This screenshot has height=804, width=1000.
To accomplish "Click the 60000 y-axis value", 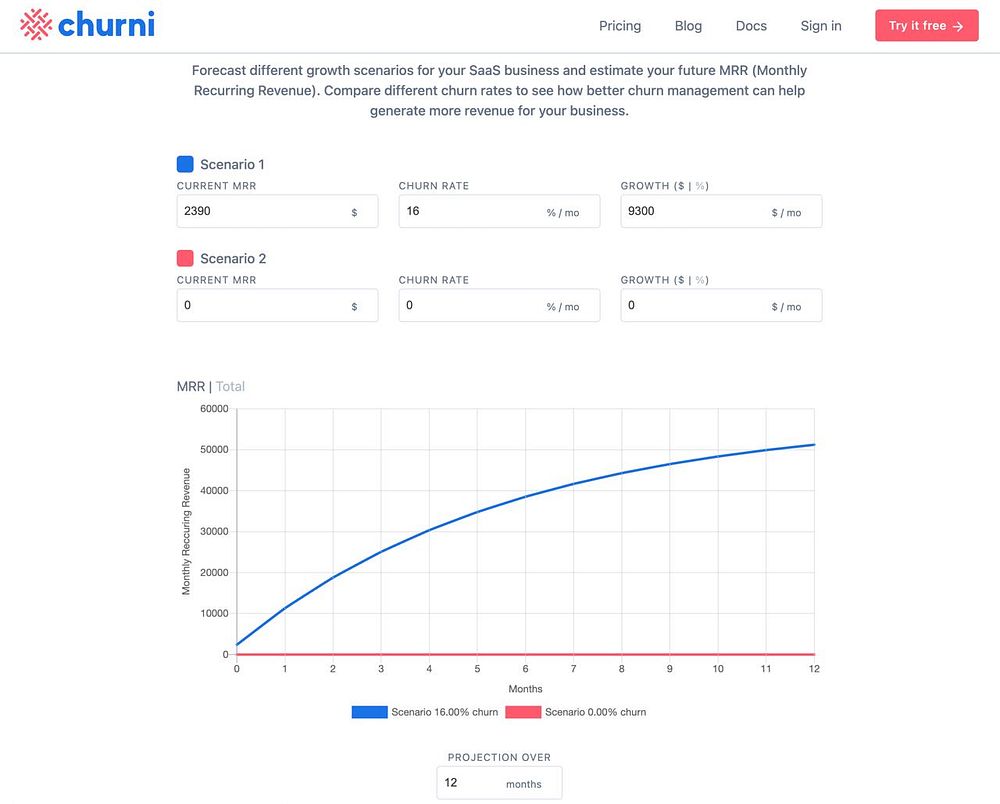I will click(x=214, y=409).
